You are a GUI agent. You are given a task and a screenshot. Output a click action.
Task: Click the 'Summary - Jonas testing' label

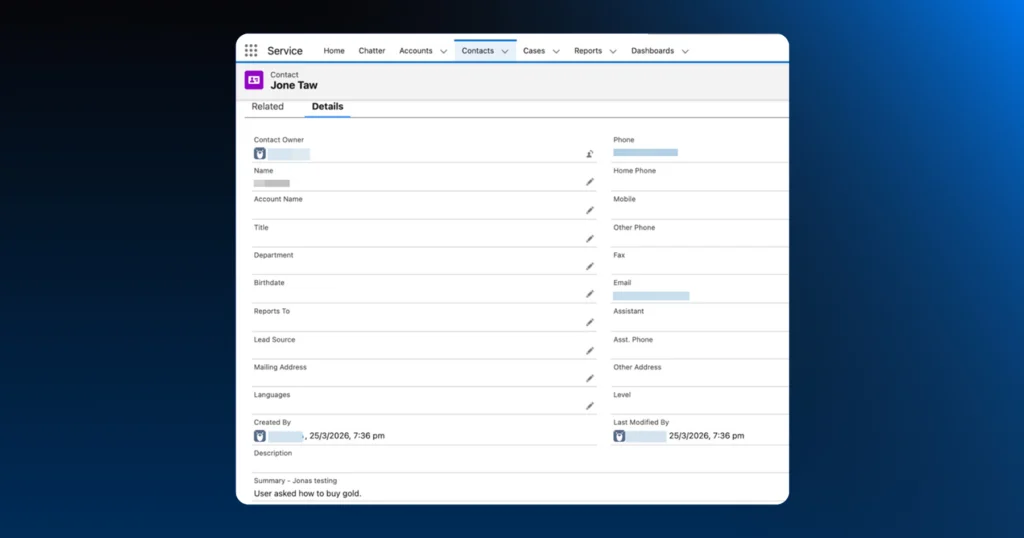pos(295,481)
